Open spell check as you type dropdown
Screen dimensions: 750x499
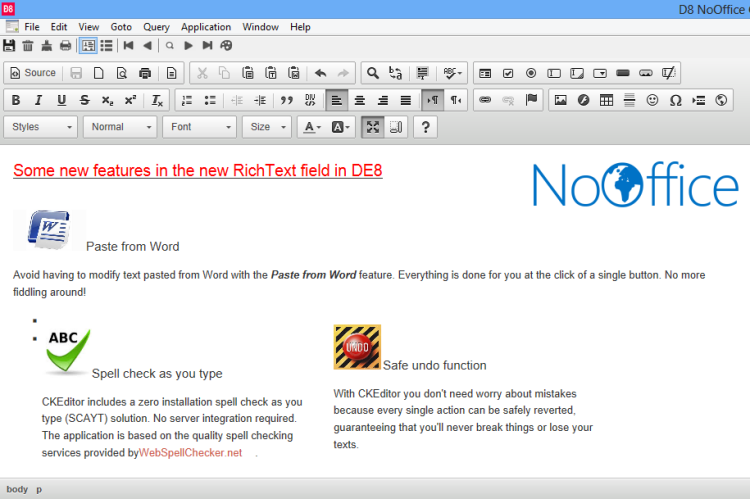tap(452, 73)
